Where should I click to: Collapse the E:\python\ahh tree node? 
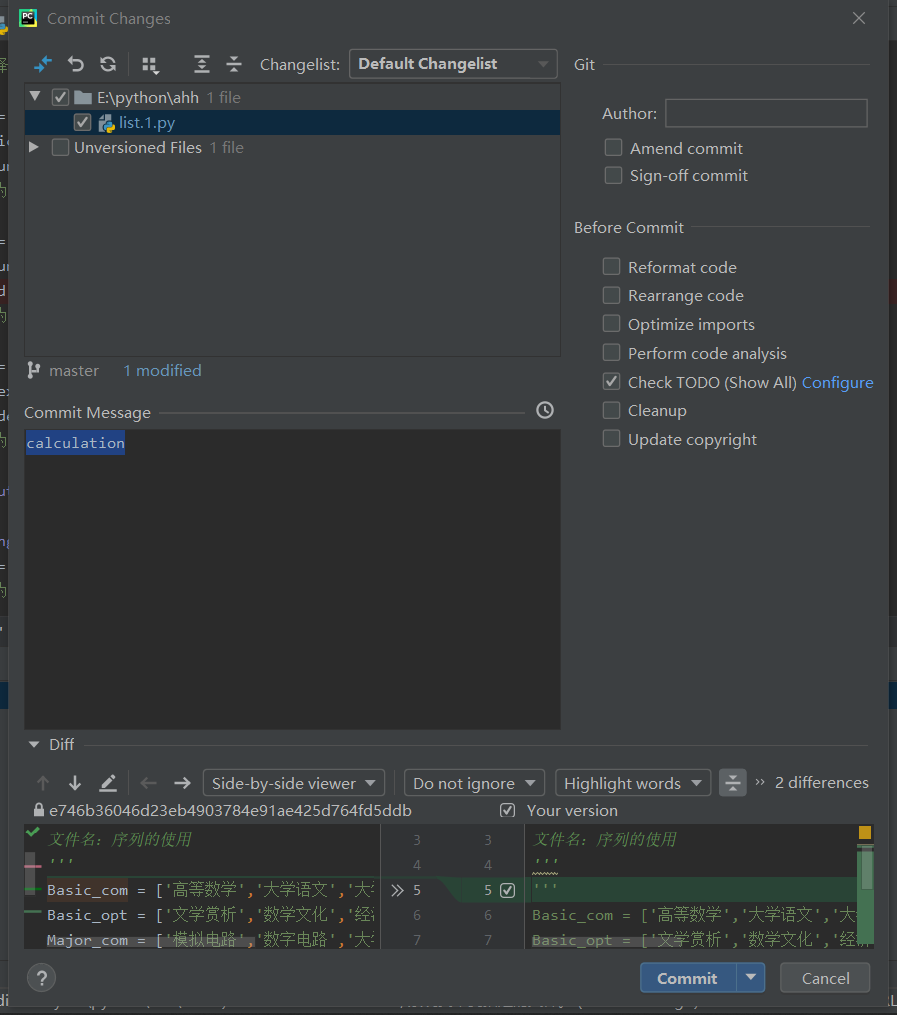point(36,97)
